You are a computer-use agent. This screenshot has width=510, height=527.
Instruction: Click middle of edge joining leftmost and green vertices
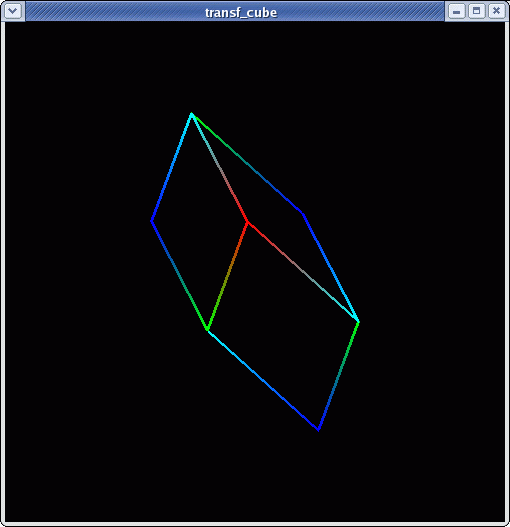(180, 275)
